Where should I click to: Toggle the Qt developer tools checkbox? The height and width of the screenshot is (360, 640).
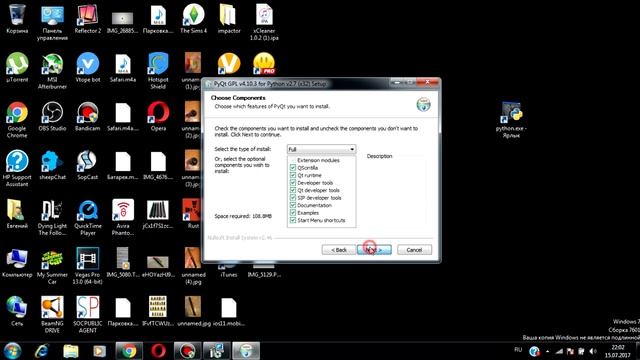point(293,190)
